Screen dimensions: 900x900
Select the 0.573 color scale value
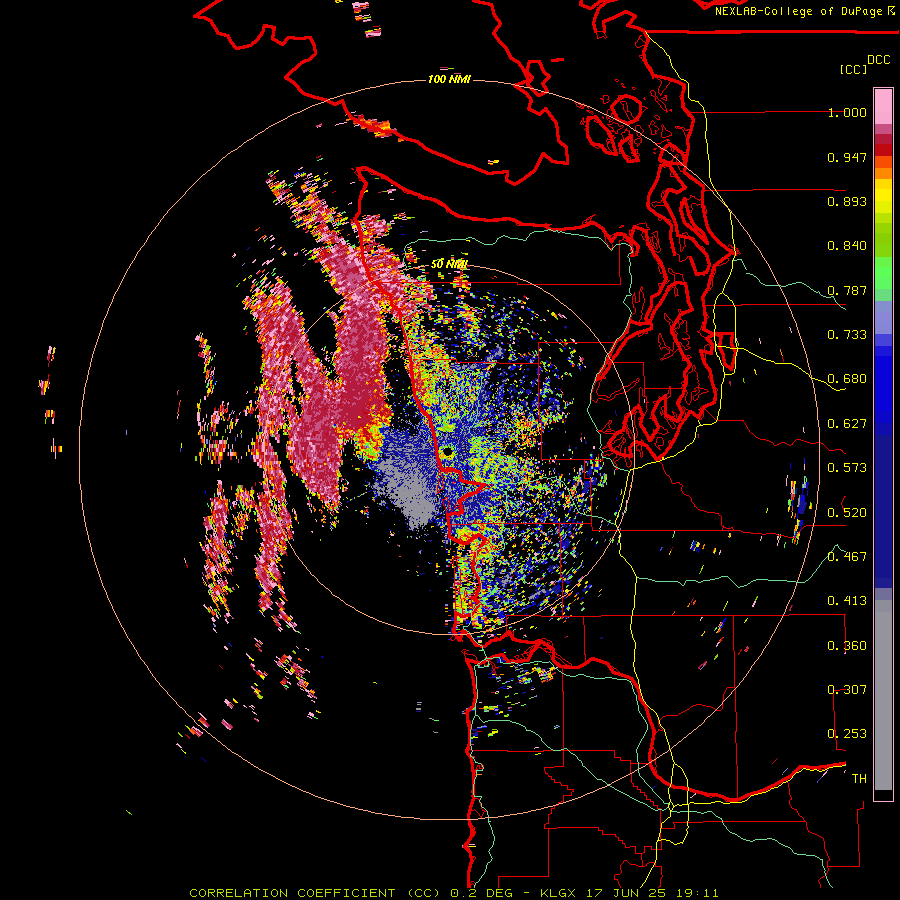tap(847, 468)
